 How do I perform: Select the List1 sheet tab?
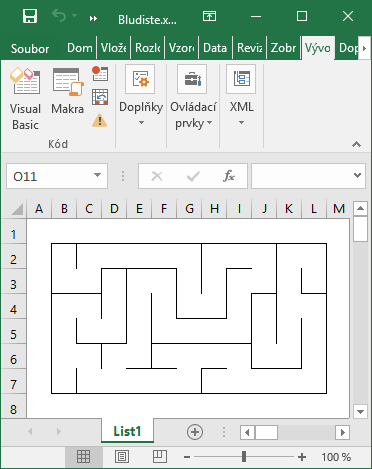(127, 431)
